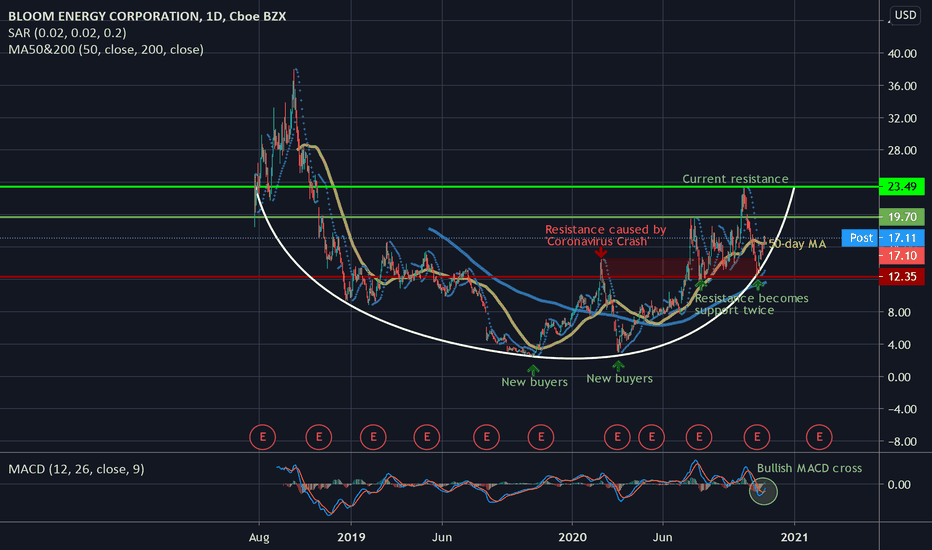
Task: Click the green arrow above left New buyers
Action: (x=533, y=370)
